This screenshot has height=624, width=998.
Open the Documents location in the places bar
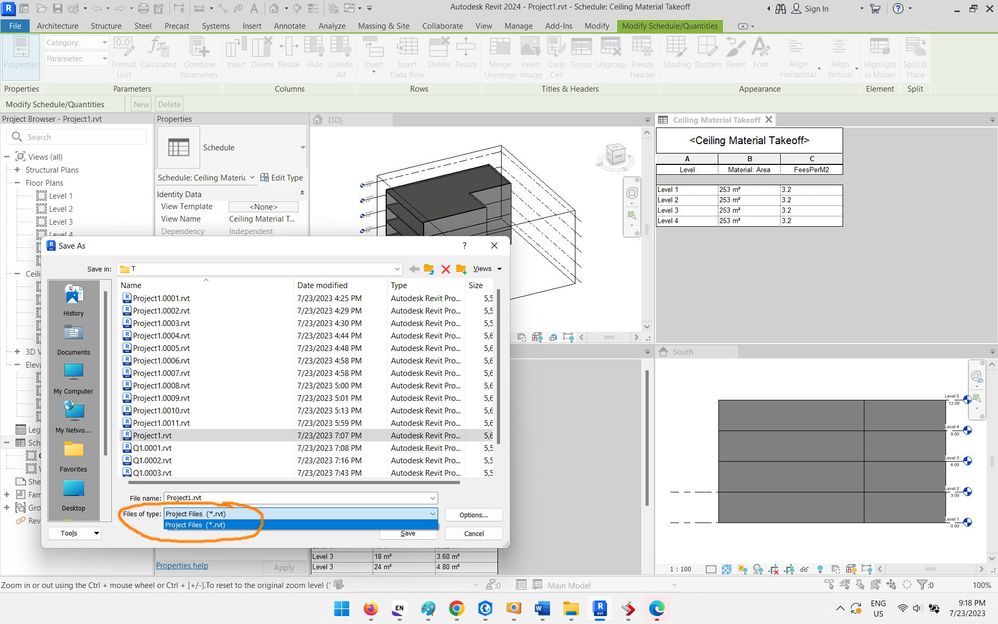point(74,338)
